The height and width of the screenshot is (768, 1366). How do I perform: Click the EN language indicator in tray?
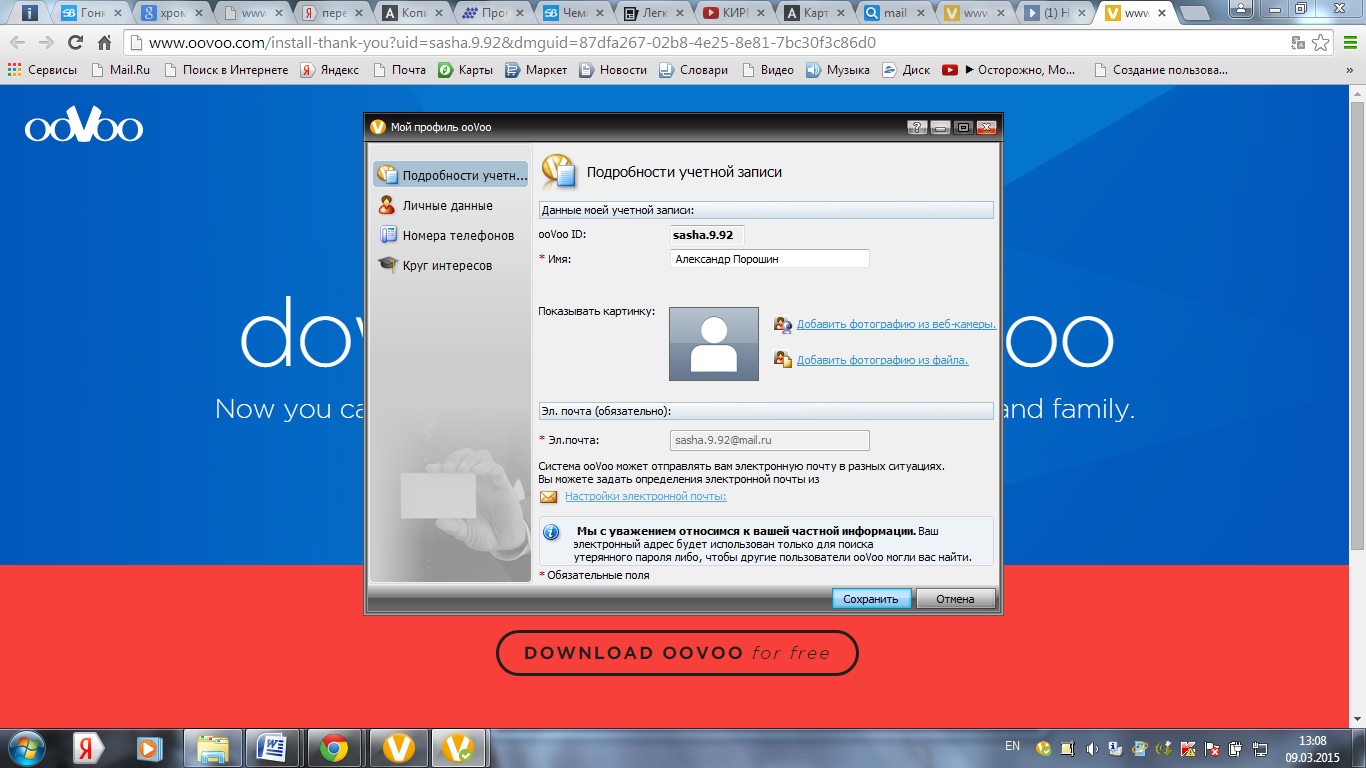pos(1012,746)
